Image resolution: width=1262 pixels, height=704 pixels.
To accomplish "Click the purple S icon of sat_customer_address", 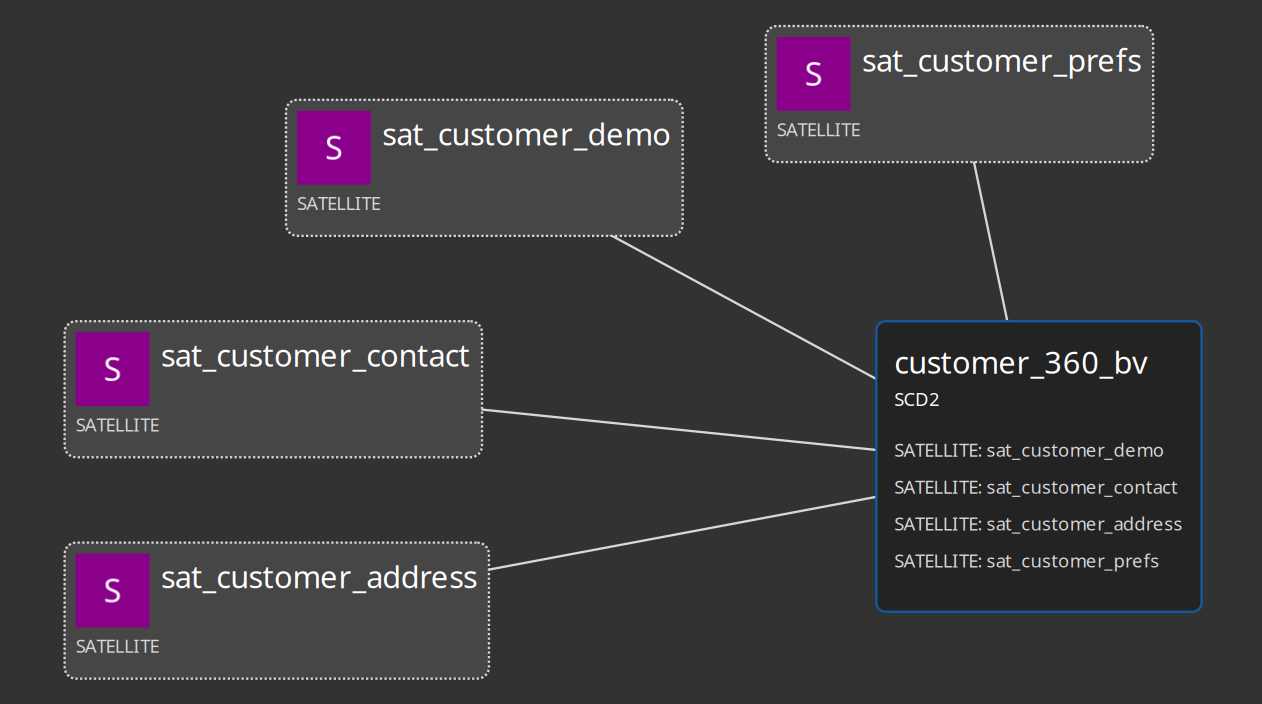I will (x=113, y=590).
